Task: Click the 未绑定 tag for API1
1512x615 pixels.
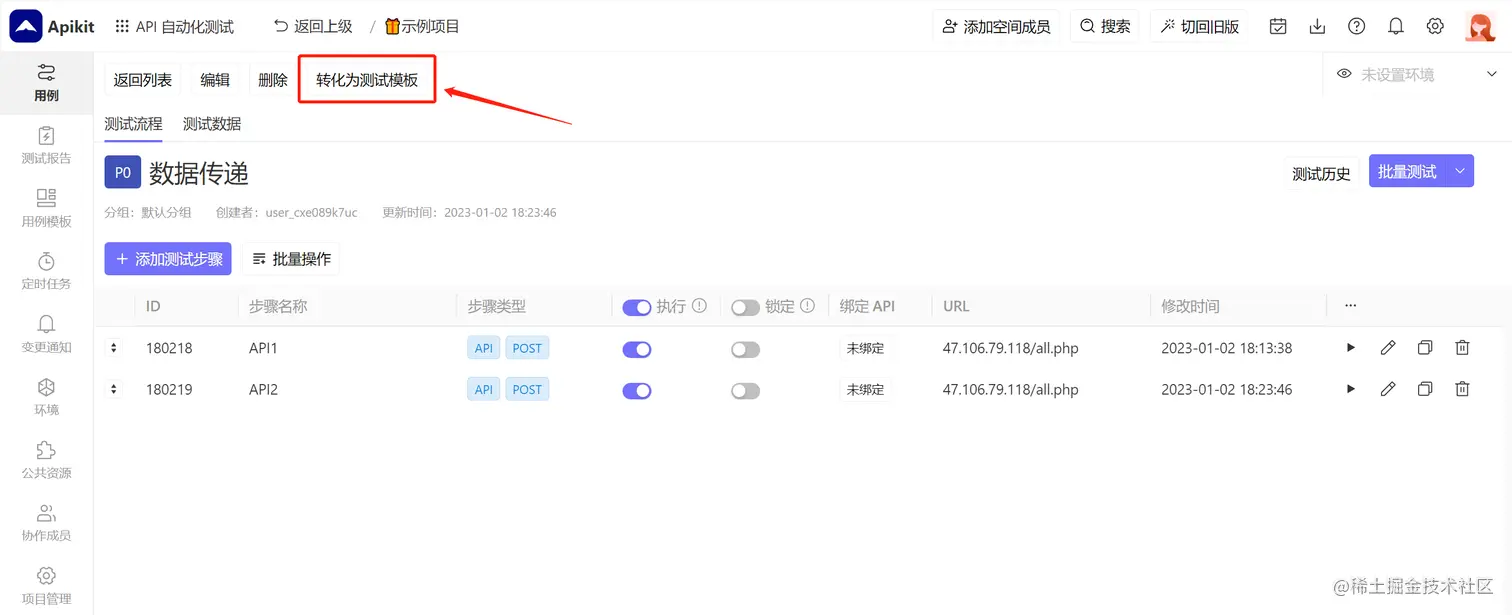Action: point(865,348)
